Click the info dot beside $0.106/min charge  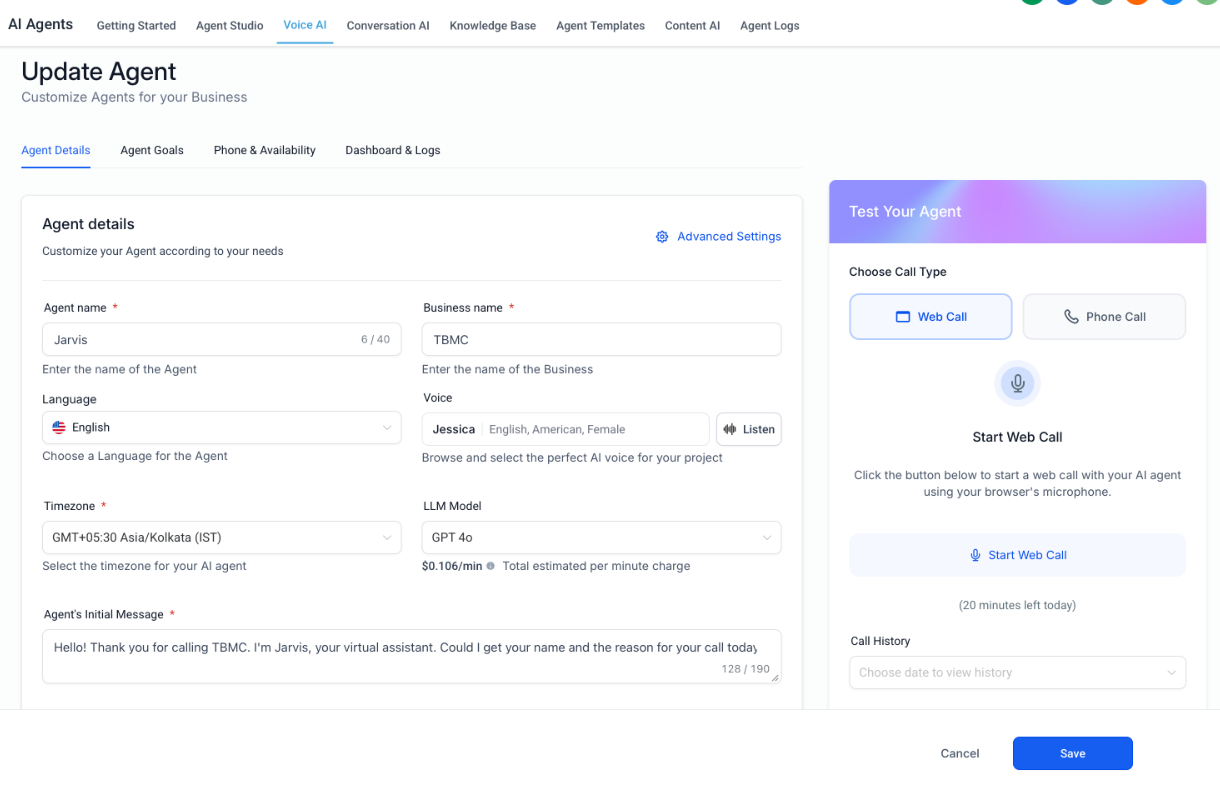[x=490, y=566]
